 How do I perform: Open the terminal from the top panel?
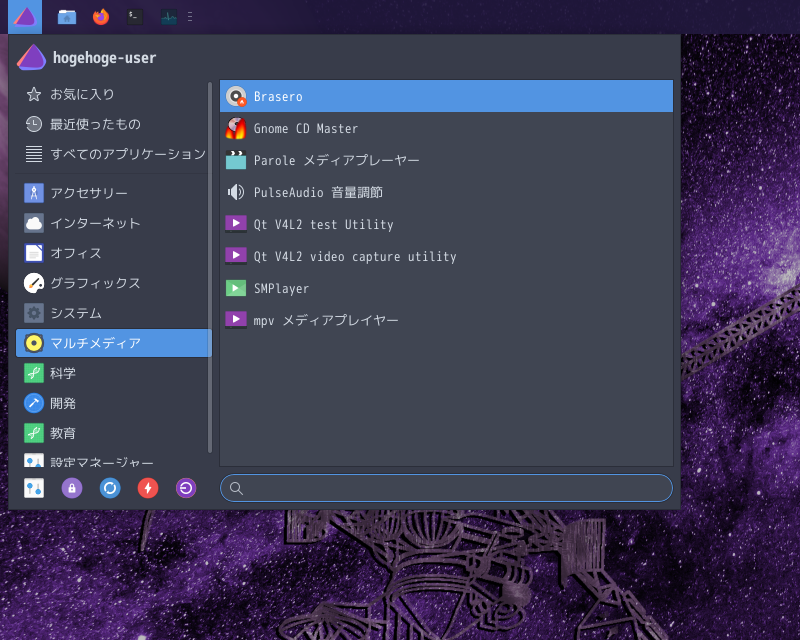(x=135, y=17)
